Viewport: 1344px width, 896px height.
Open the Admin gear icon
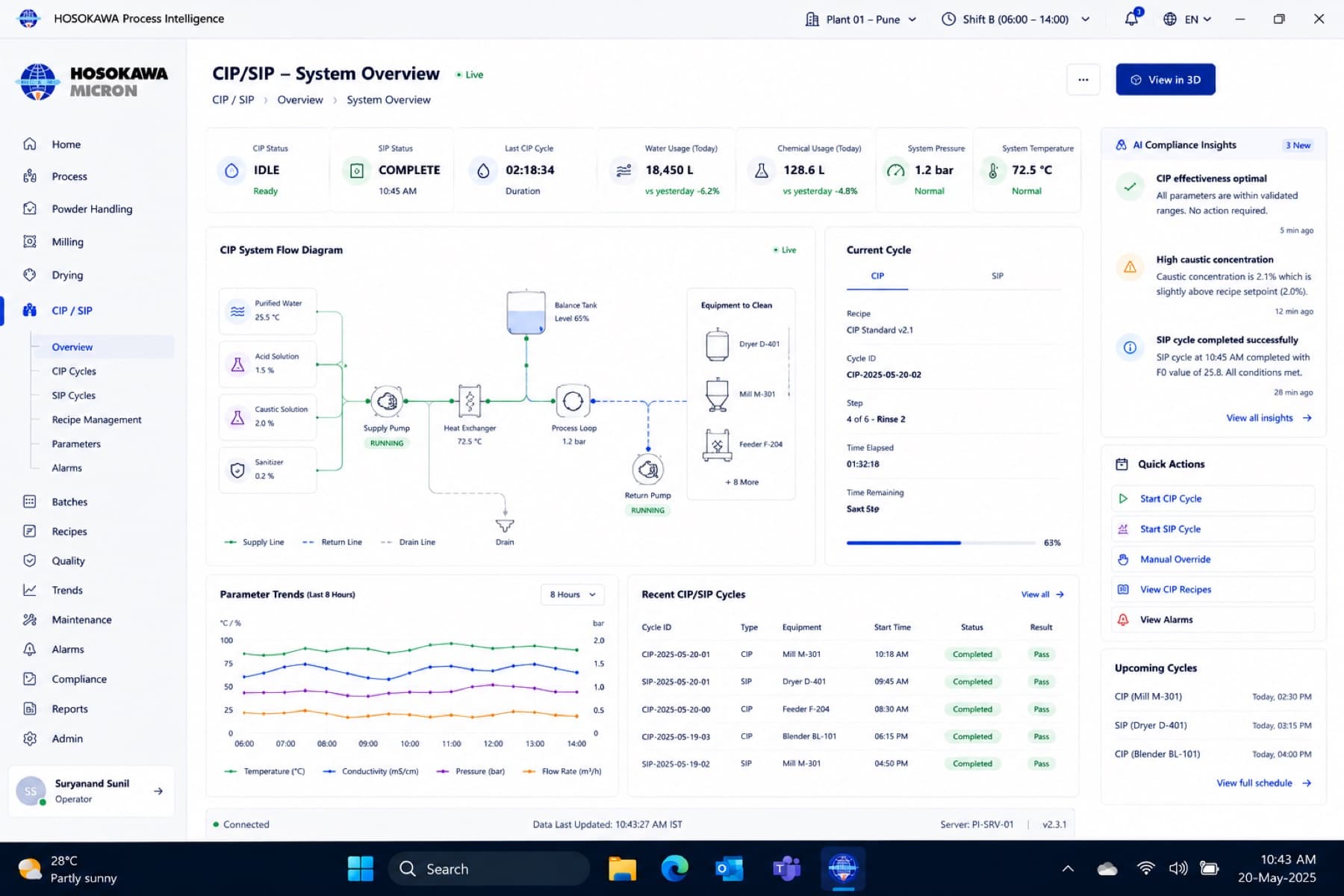(30, 738)
